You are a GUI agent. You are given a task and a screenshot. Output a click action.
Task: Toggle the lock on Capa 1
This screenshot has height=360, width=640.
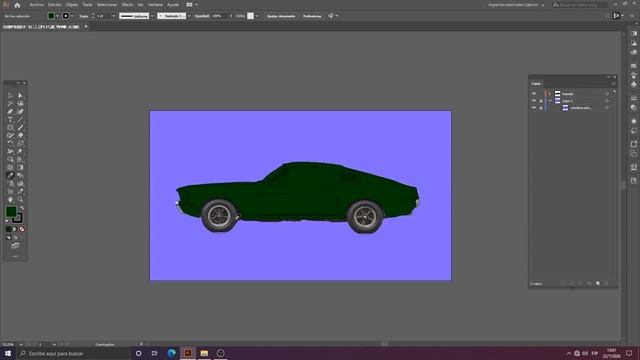[x=541, y=101]
